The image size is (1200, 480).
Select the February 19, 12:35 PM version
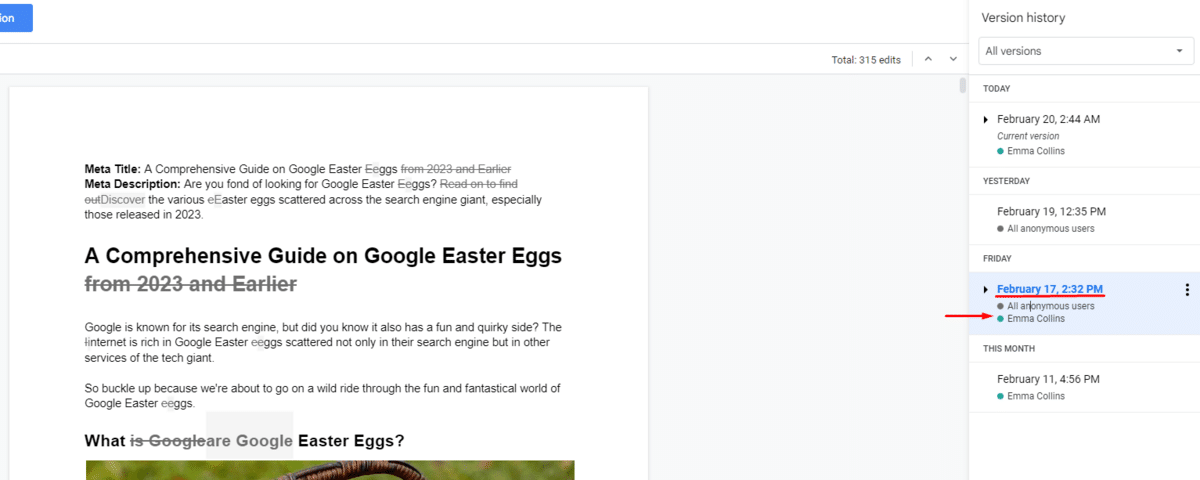(1050, 212)
